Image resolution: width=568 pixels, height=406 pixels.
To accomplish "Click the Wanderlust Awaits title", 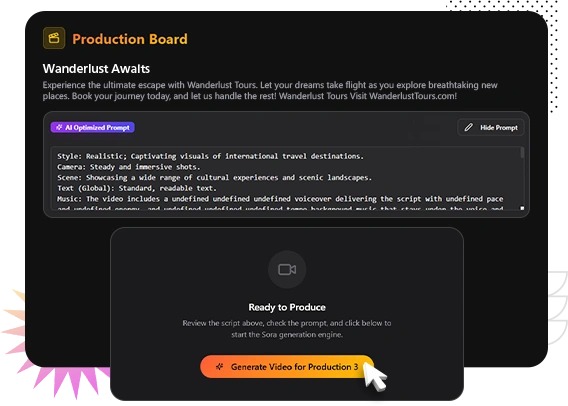I will point(96,68).
